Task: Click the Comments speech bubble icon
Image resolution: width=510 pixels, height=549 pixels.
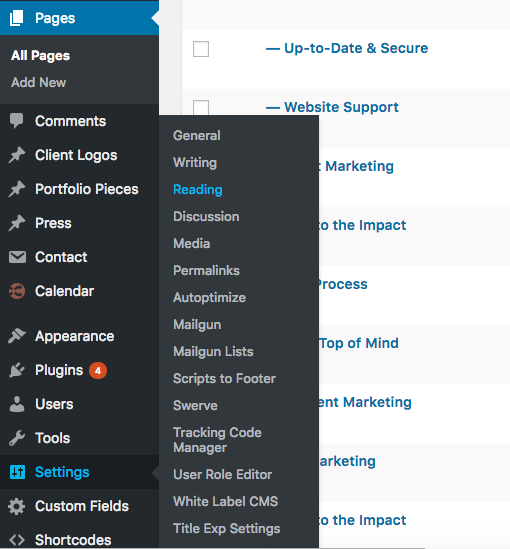Action: pyautogui.click(x=16, y=121)
